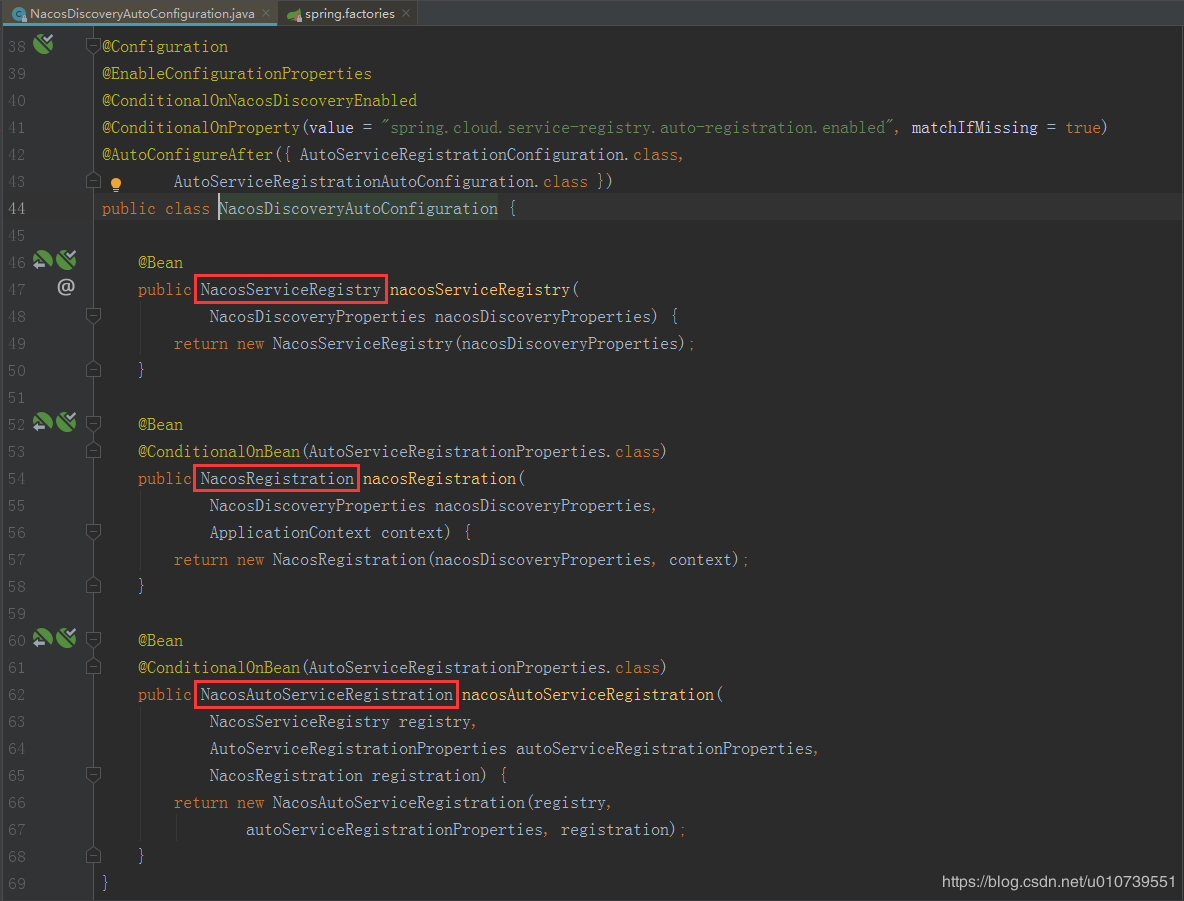Screen dimensions: 1184x901
Task: Click 'autoServiceRegistrationProperties' argument on line 67
Action: tap(394, 830)
